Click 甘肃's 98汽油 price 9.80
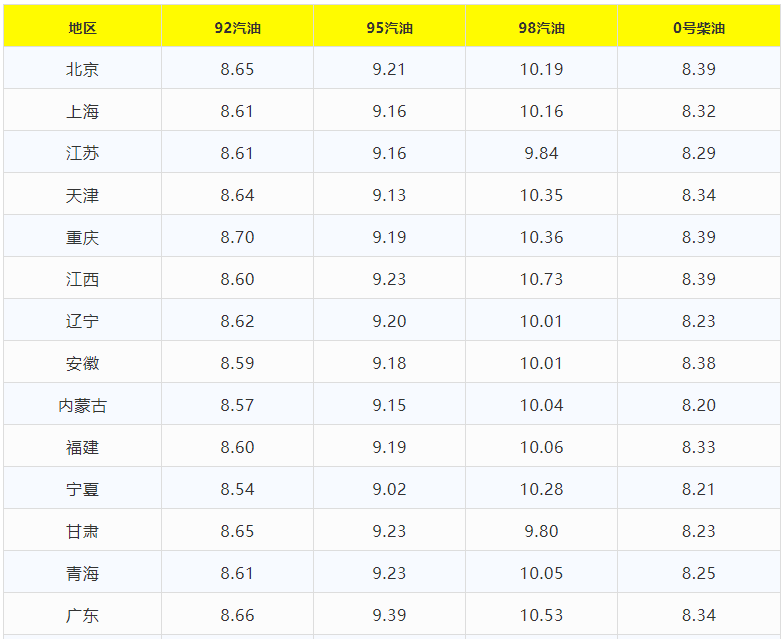Image resolution: width=784 pixels, height=639 pixels. point(541,531)
